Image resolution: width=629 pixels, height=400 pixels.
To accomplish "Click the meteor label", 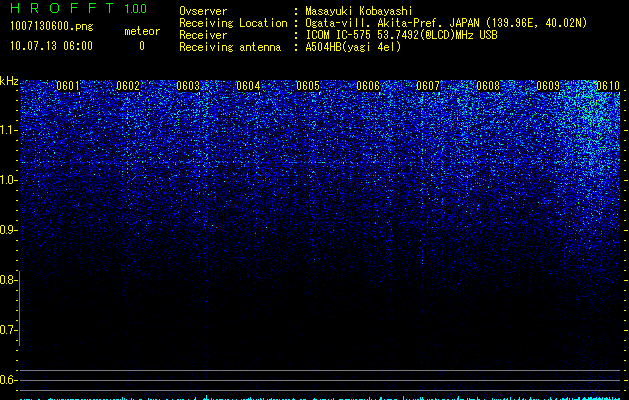I will pos(142,31).
